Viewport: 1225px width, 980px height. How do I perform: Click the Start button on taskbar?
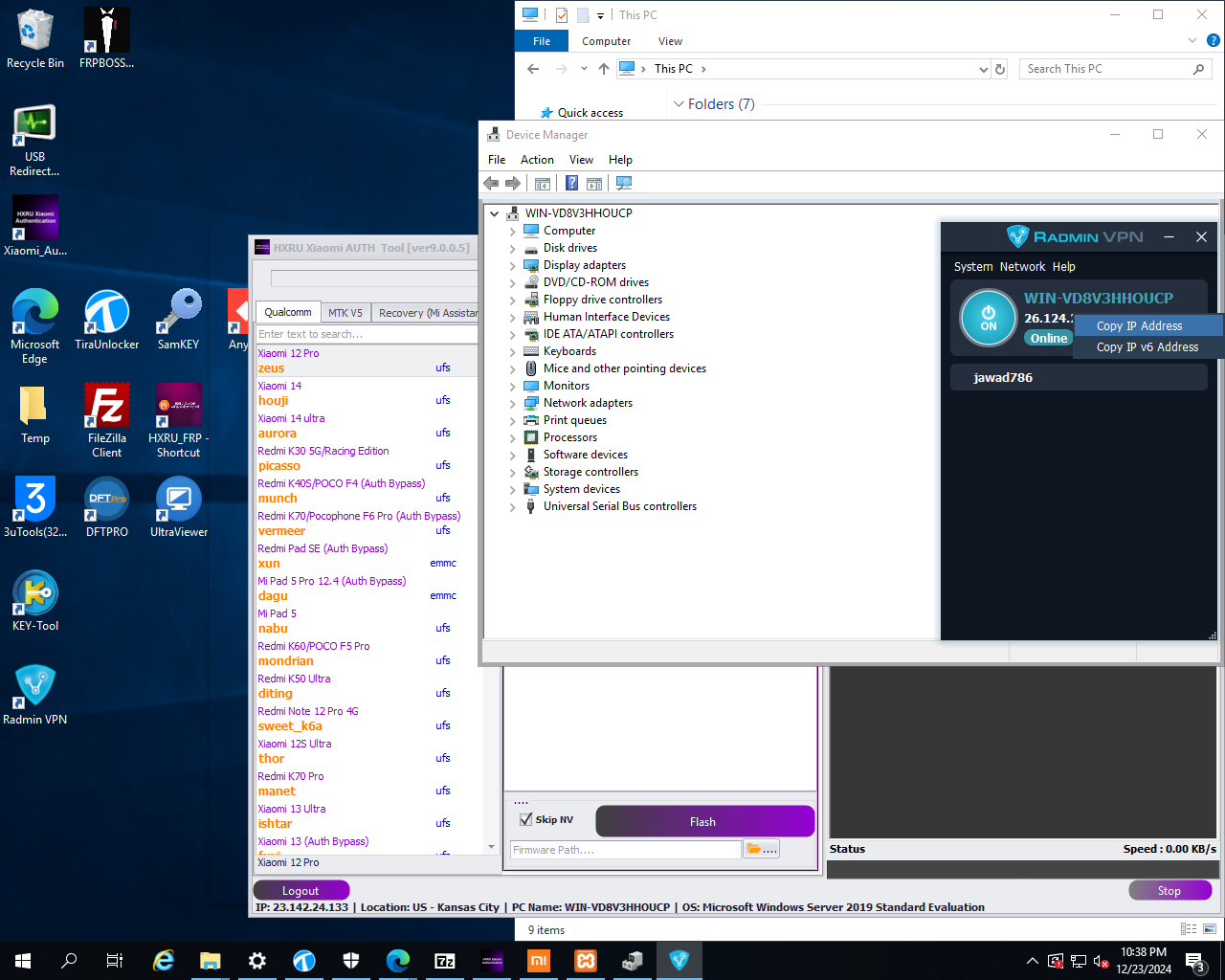(23, 960)
